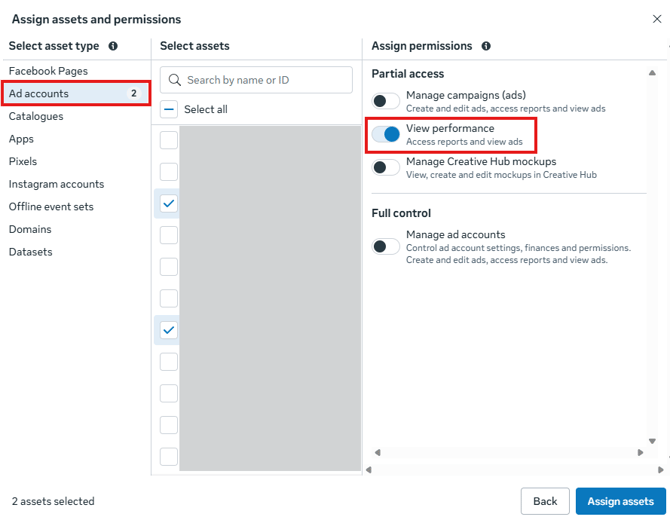The image size is (670, 520).
Task: Choose Instagram accounts asset type
Action: click(56, 184)
